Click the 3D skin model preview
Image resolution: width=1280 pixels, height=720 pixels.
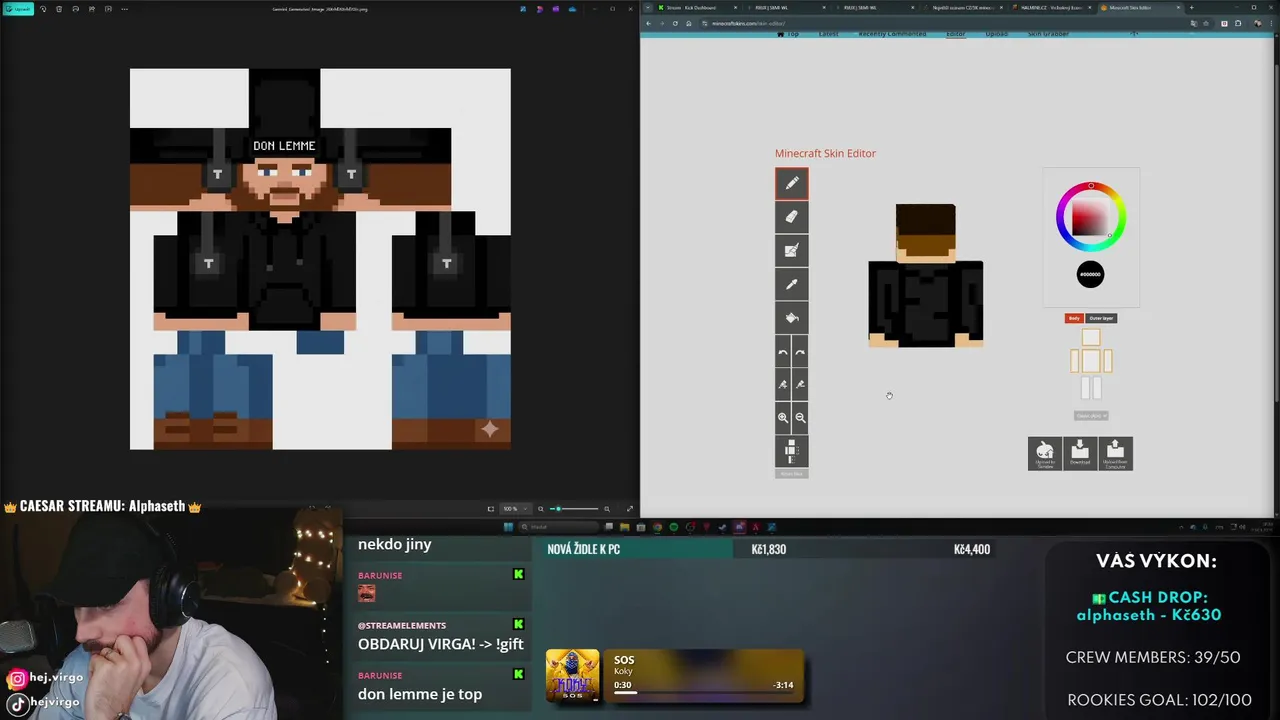pyautogui.click(x=926, y=276)
